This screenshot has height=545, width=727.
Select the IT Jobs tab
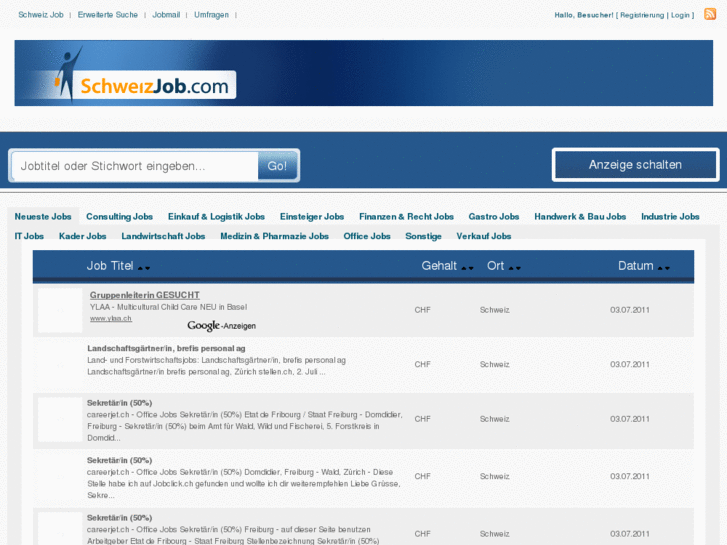click(29, 236)
